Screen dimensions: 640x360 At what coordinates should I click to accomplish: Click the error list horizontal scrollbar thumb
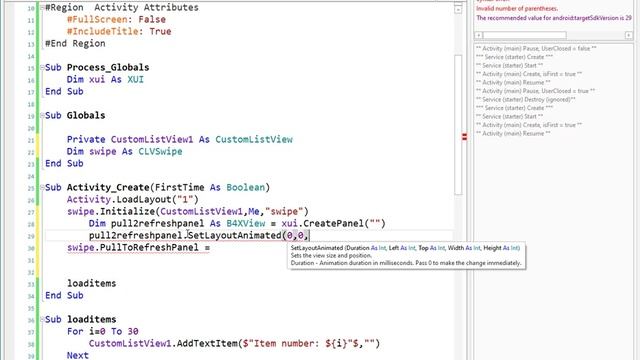tap(525, 36)
